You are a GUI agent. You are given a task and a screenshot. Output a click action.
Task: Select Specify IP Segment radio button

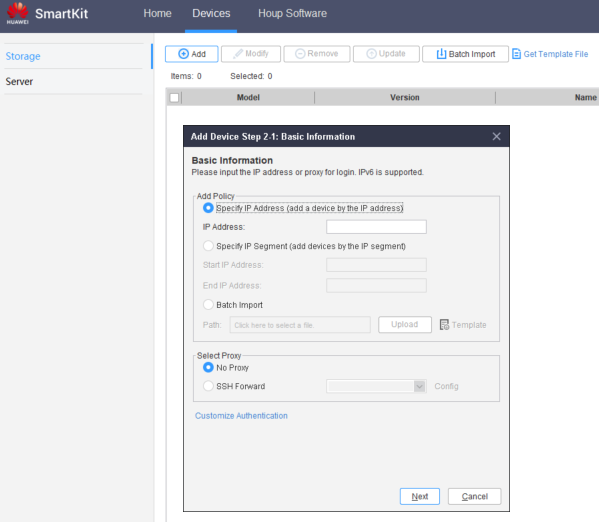pyautogui.click(x=208, y=246)
